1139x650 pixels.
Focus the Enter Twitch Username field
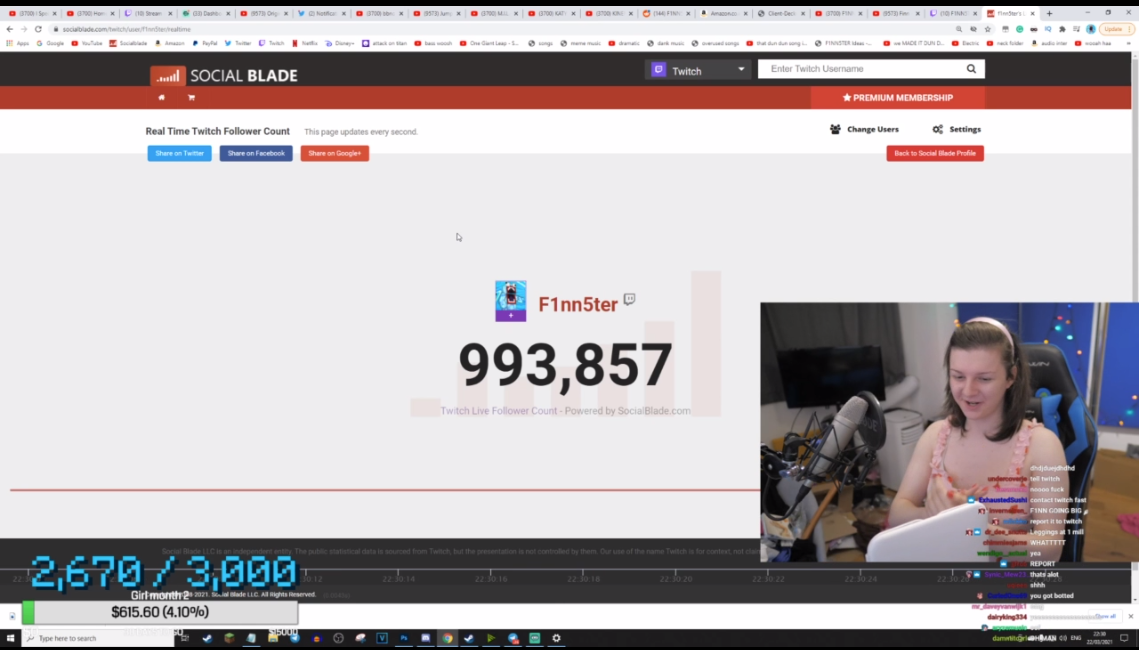point(864,69)
